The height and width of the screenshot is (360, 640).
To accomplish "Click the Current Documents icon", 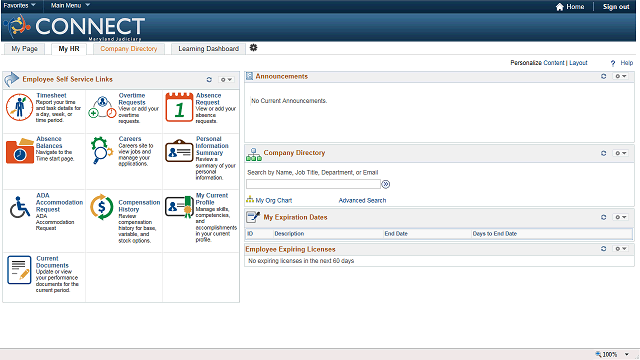I will tap(19, 270).
